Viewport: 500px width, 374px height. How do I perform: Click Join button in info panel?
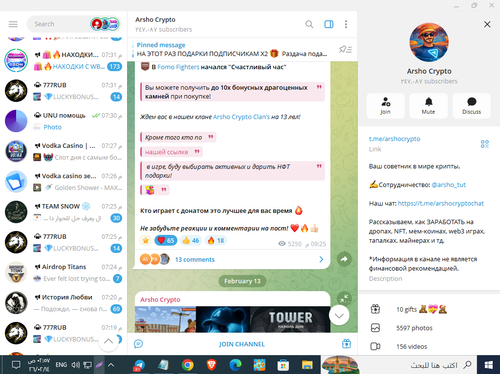(386, 106)
